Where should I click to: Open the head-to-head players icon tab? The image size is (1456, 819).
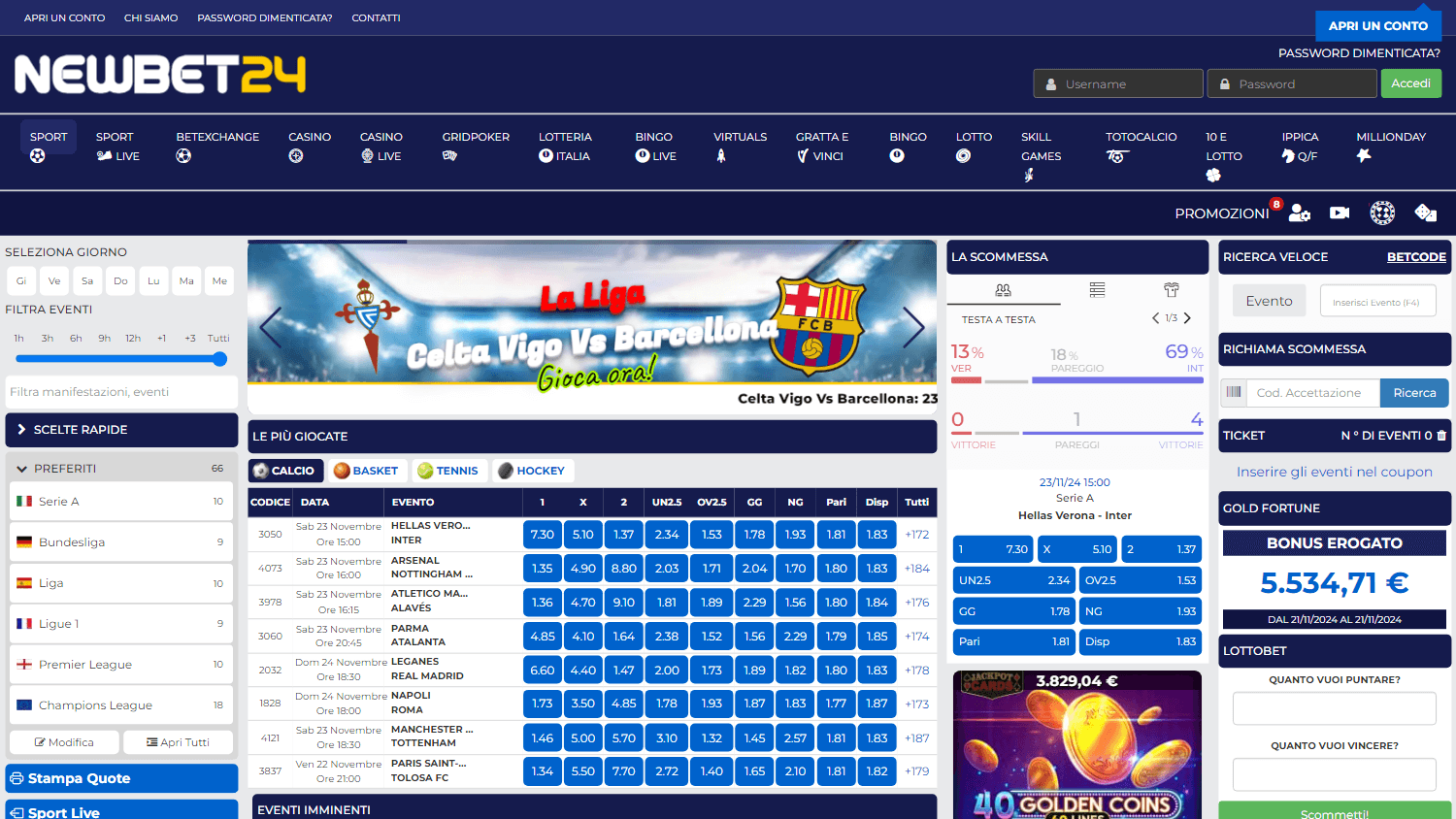(x=1004, y=290)
